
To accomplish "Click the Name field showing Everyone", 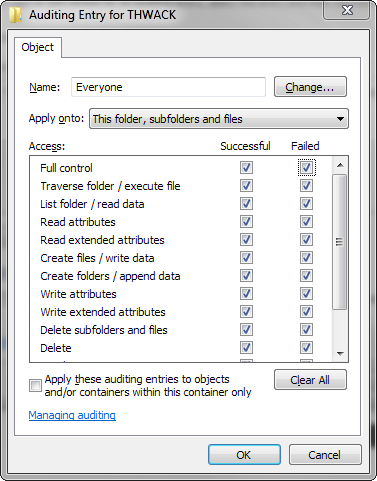I will click(168, 87).
